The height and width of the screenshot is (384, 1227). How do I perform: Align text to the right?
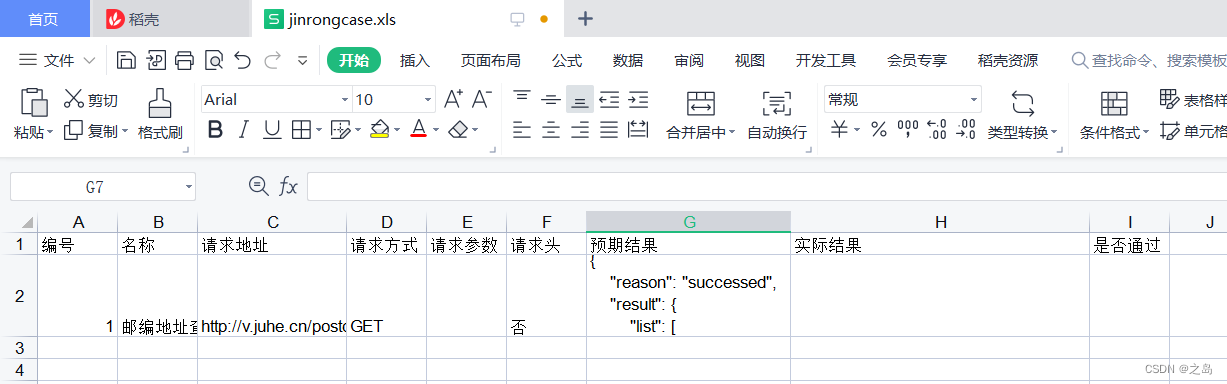579,130
